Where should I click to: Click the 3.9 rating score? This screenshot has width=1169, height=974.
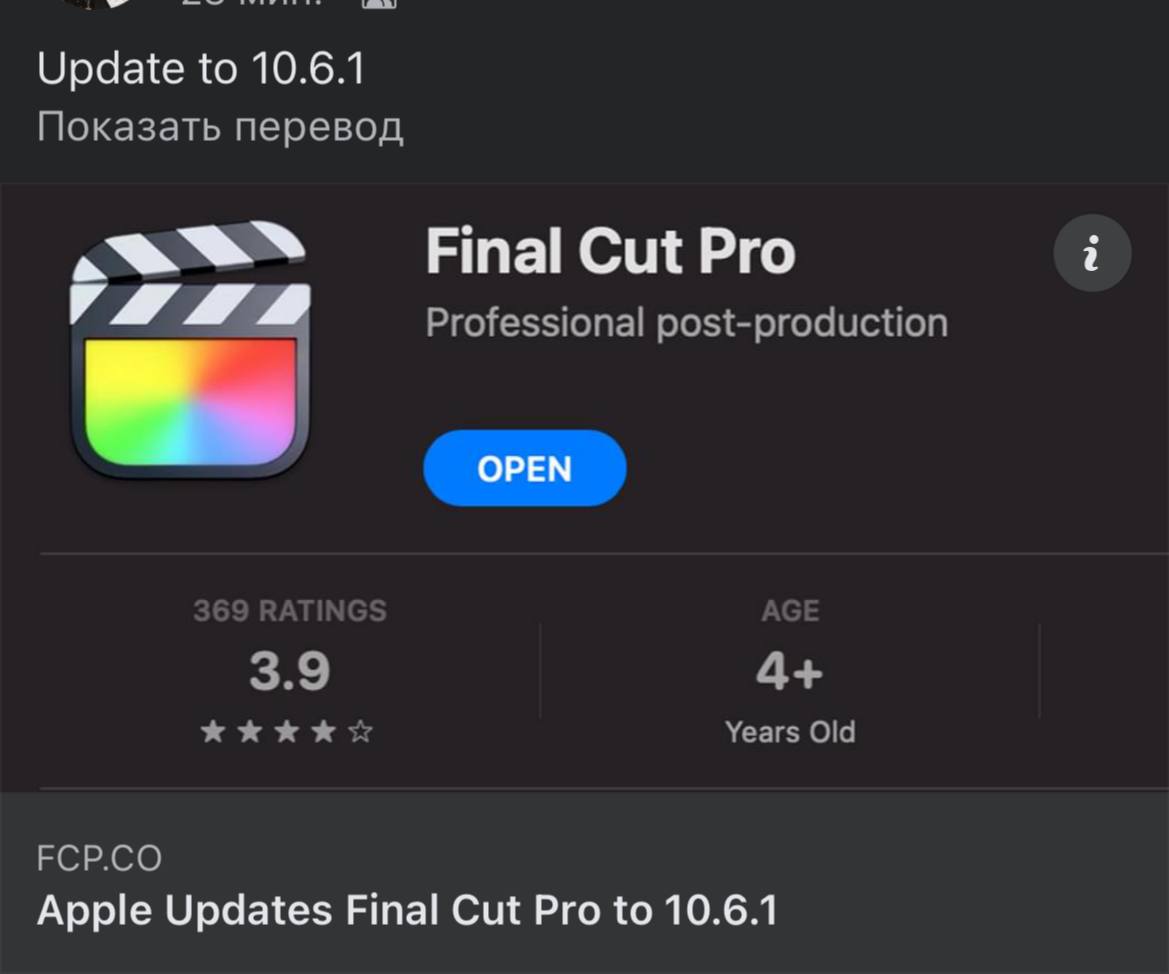(x=289, y=671)
